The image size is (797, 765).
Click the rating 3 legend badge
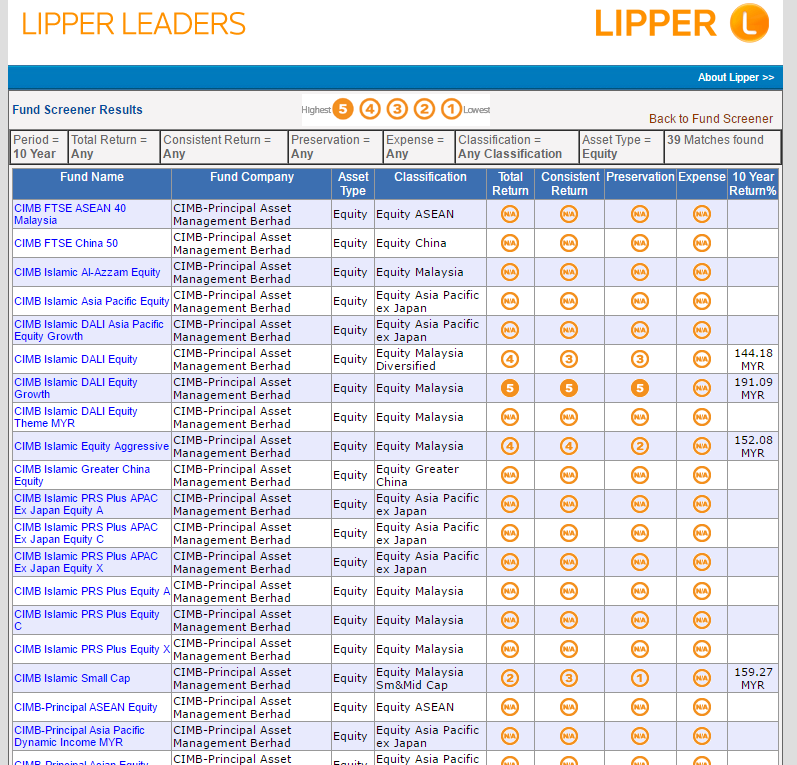point(397,109)
